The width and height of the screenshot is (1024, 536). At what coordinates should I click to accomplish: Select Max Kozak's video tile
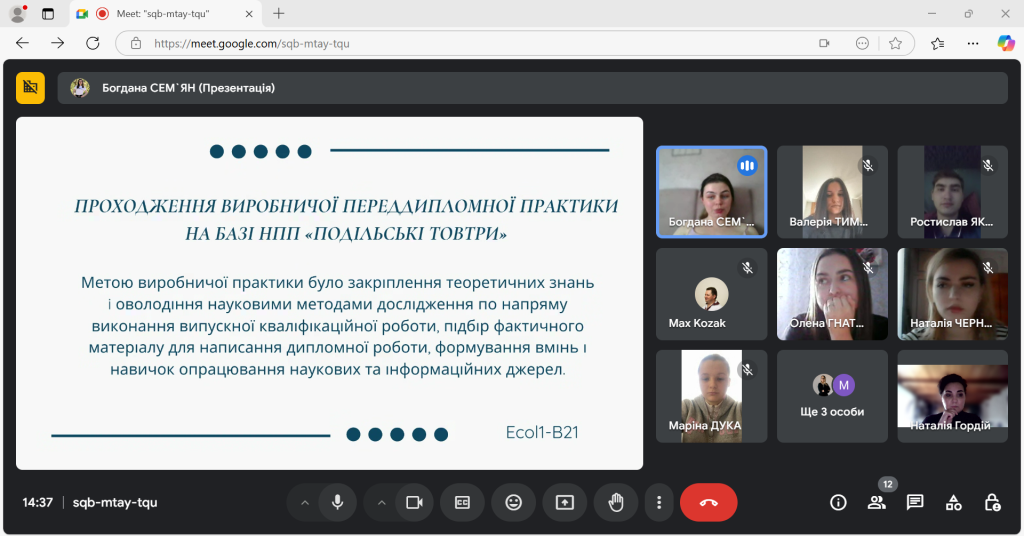point(711,294)
